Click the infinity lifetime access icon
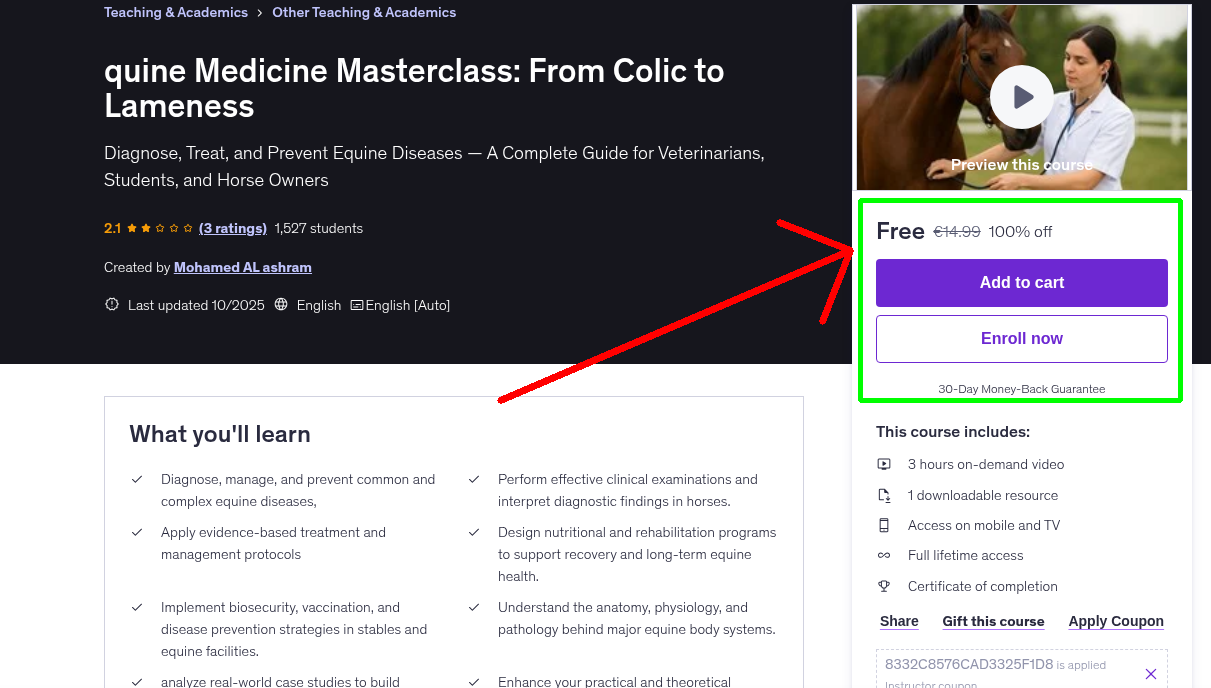Screen dimensions: 1211x688 [884, 555]
